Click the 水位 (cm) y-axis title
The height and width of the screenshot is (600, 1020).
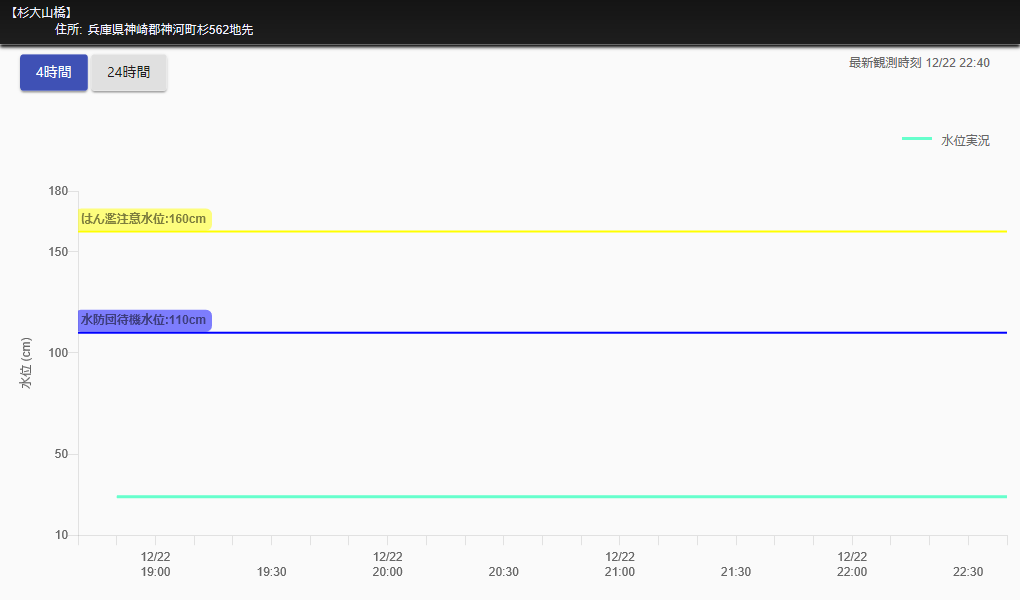(x=26, y=363)
